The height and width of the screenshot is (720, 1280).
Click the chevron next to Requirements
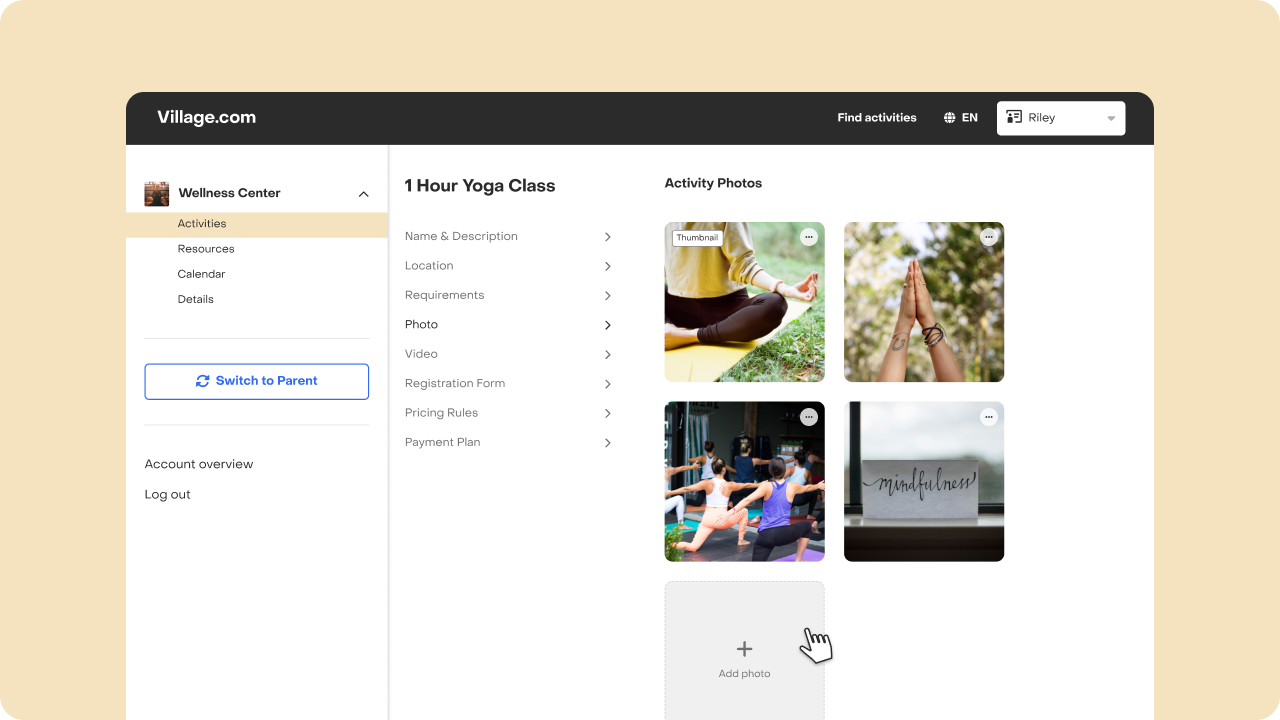coord(608,296)
